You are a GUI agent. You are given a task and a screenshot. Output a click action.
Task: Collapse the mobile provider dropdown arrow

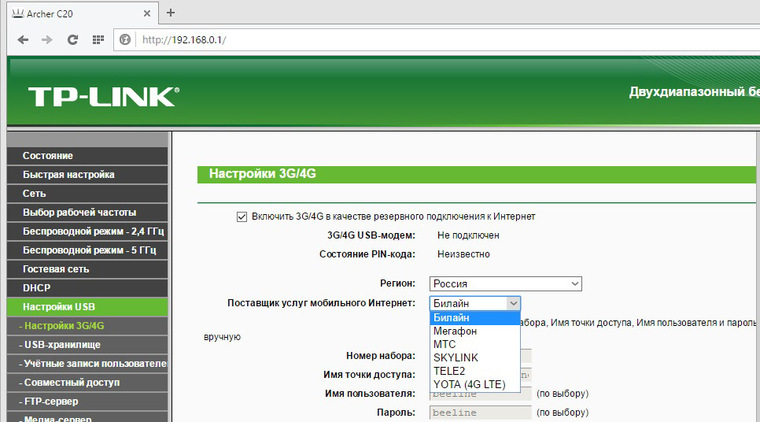pyautogui.click(x=513, y=303)
